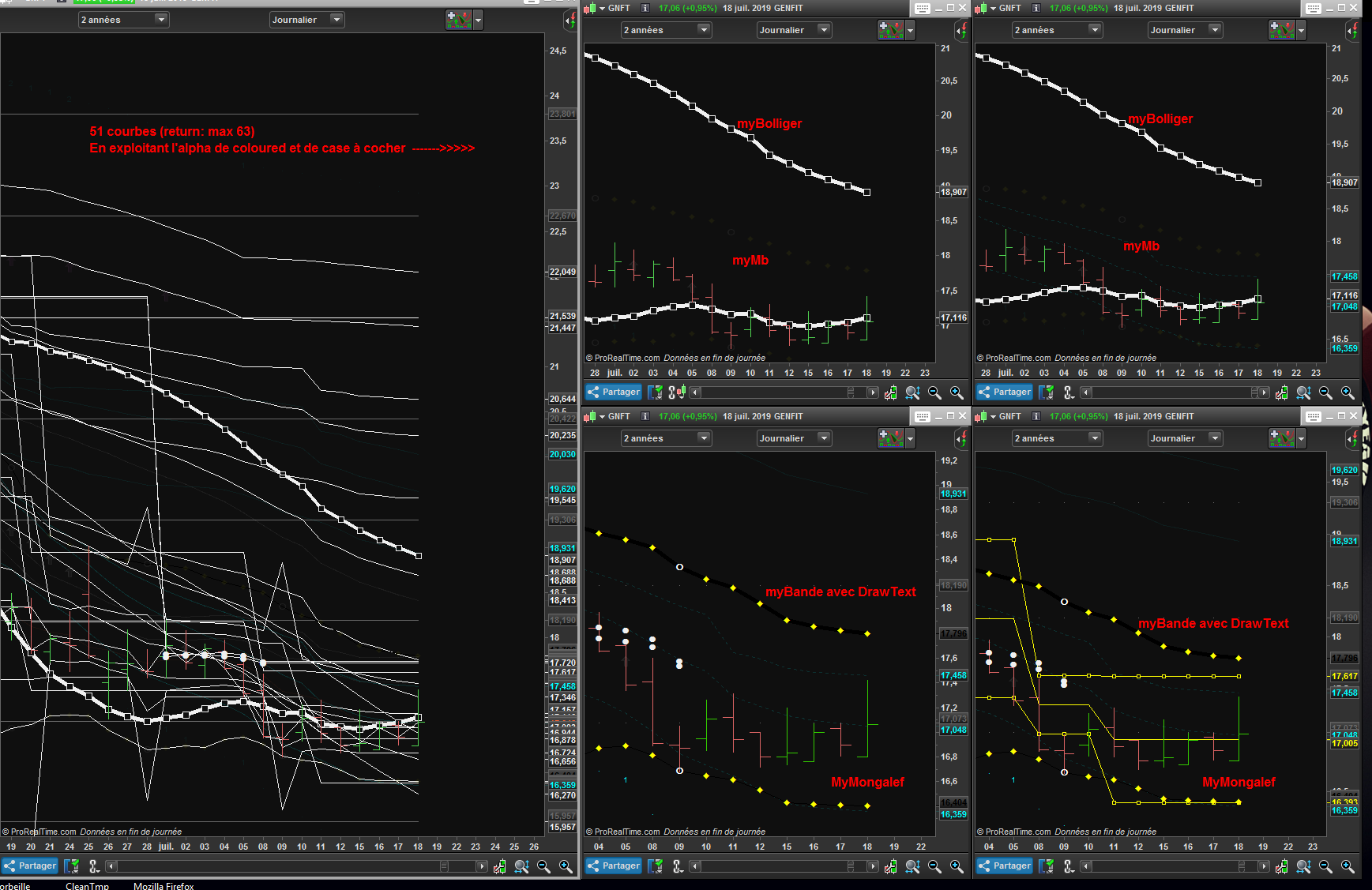
Task: Click the red arrow indicator panel icon
Action: point(961,30)
